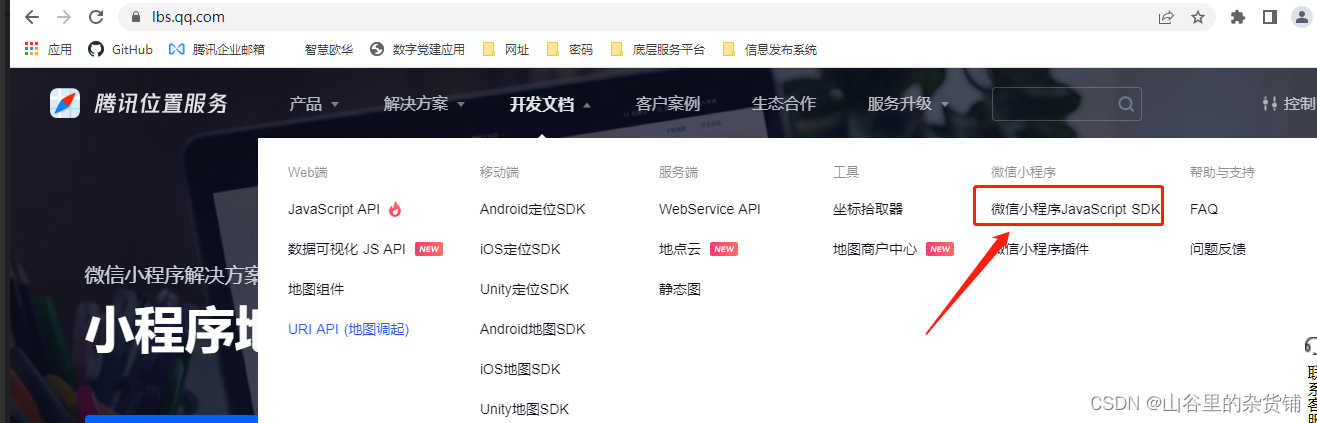Open the 坐标拾取器 tool
The image size is (1317, 423).
pyautogui.click(x=868, y=209)
